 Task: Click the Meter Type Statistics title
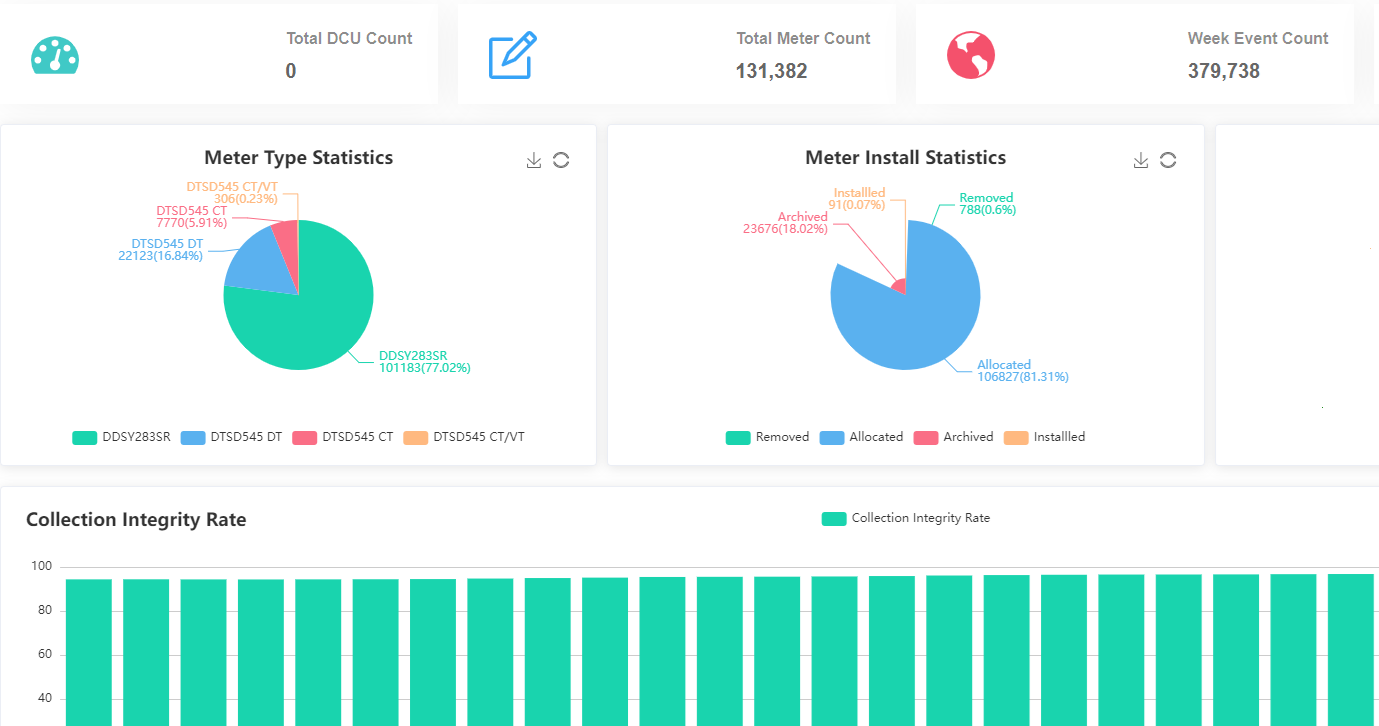298,158
